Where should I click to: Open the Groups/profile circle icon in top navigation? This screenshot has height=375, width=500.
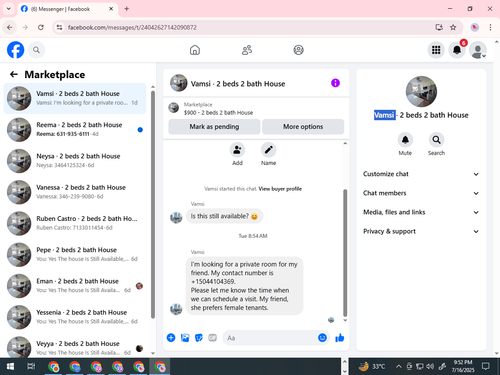point(298,50)
